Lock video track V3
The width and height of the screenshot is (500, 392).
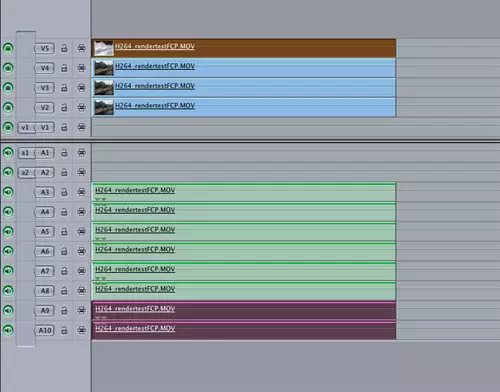[64, 88]
